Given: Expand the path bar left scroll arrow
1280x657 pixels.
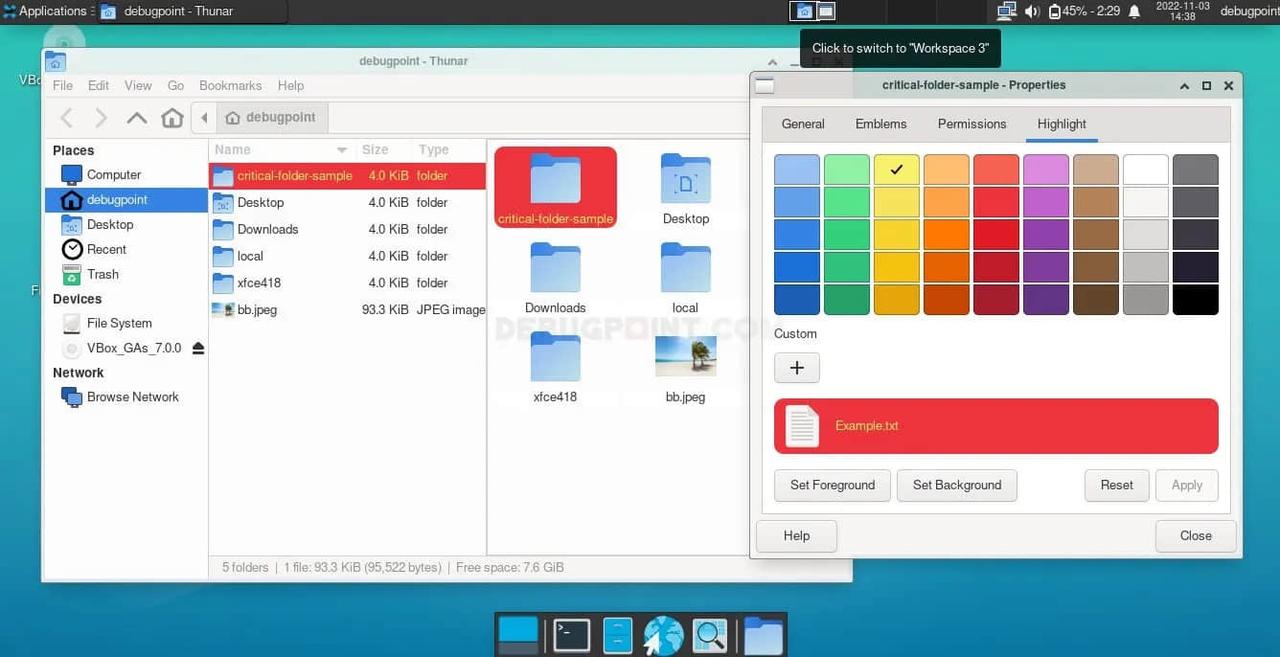Looking at the screenshot, I should (204, 118).
